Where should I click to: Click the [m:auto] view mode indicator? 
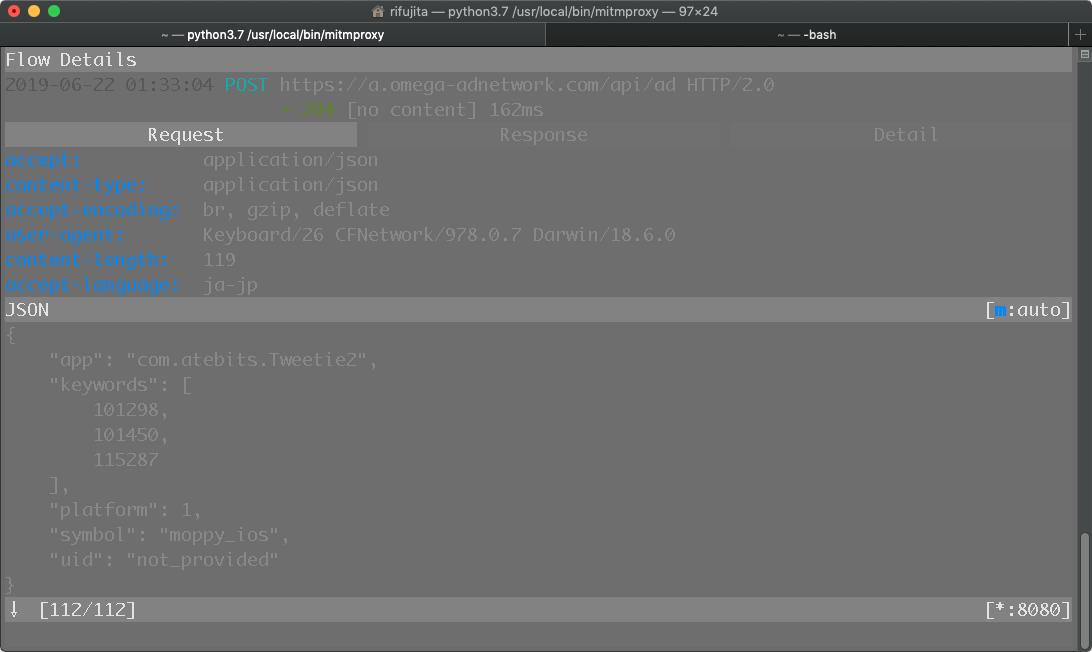click(1028, 310)
